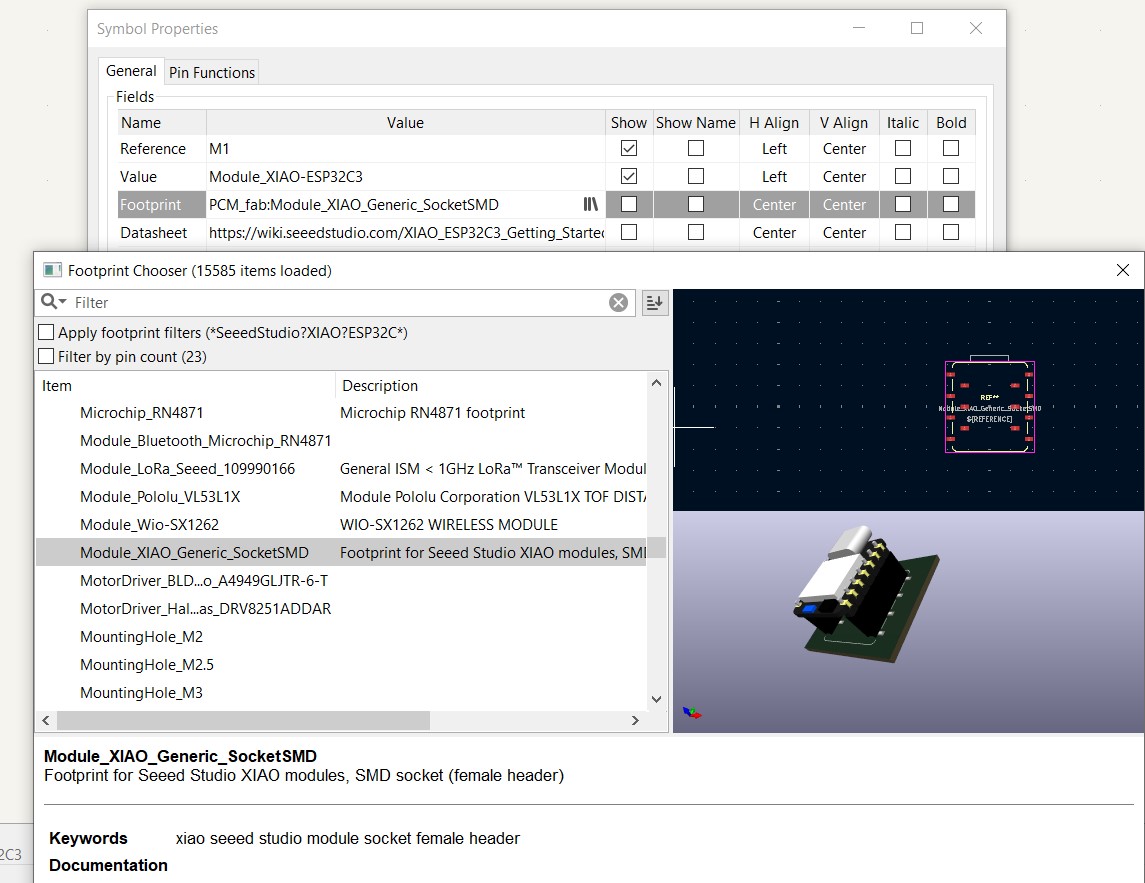
Task: Select Module_XIAO_Generic_SocketSMD footprint
Action: 194,553
